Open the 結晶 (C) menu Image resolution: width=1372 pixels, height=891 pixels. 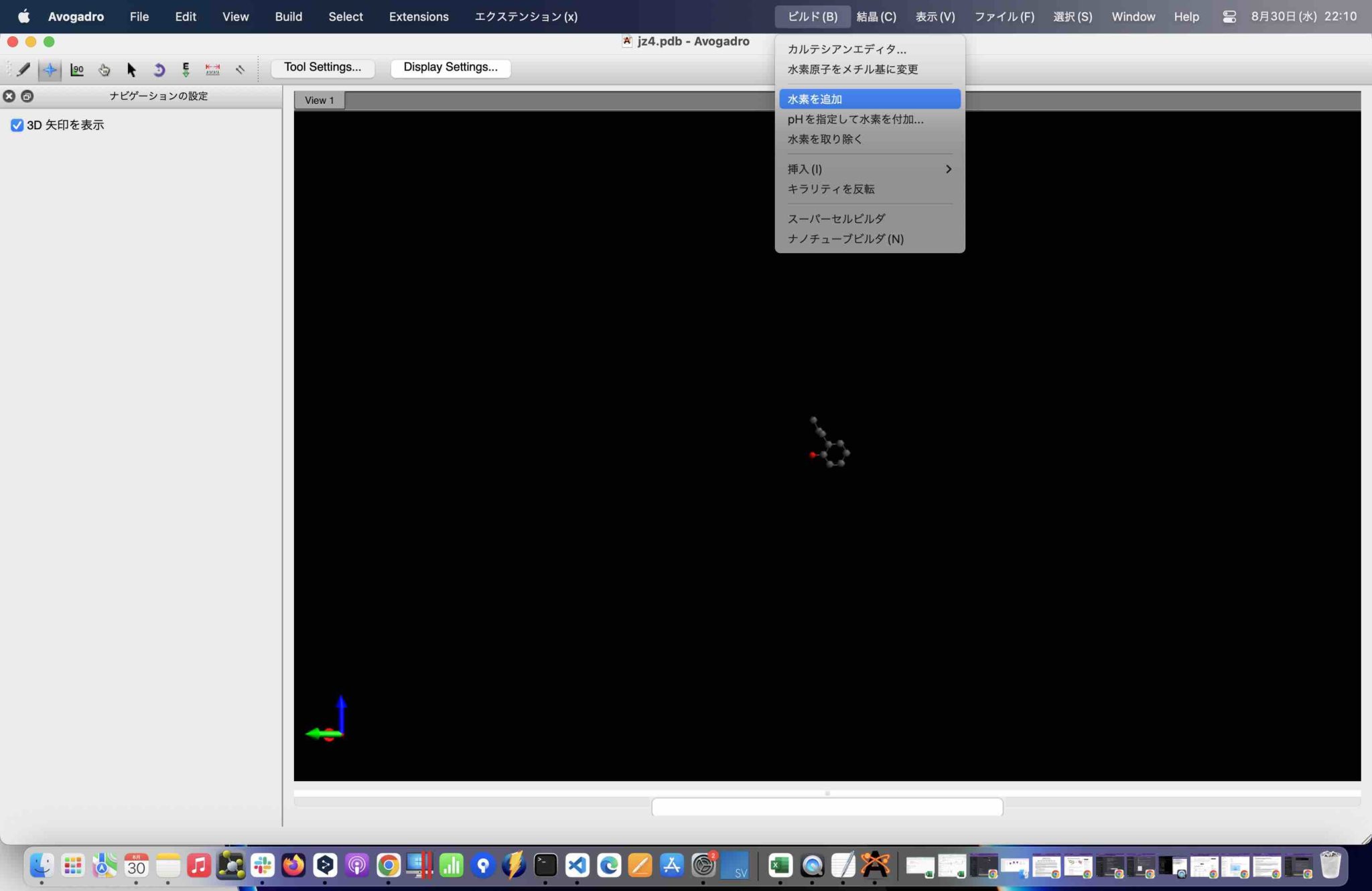tap(874, 16)
